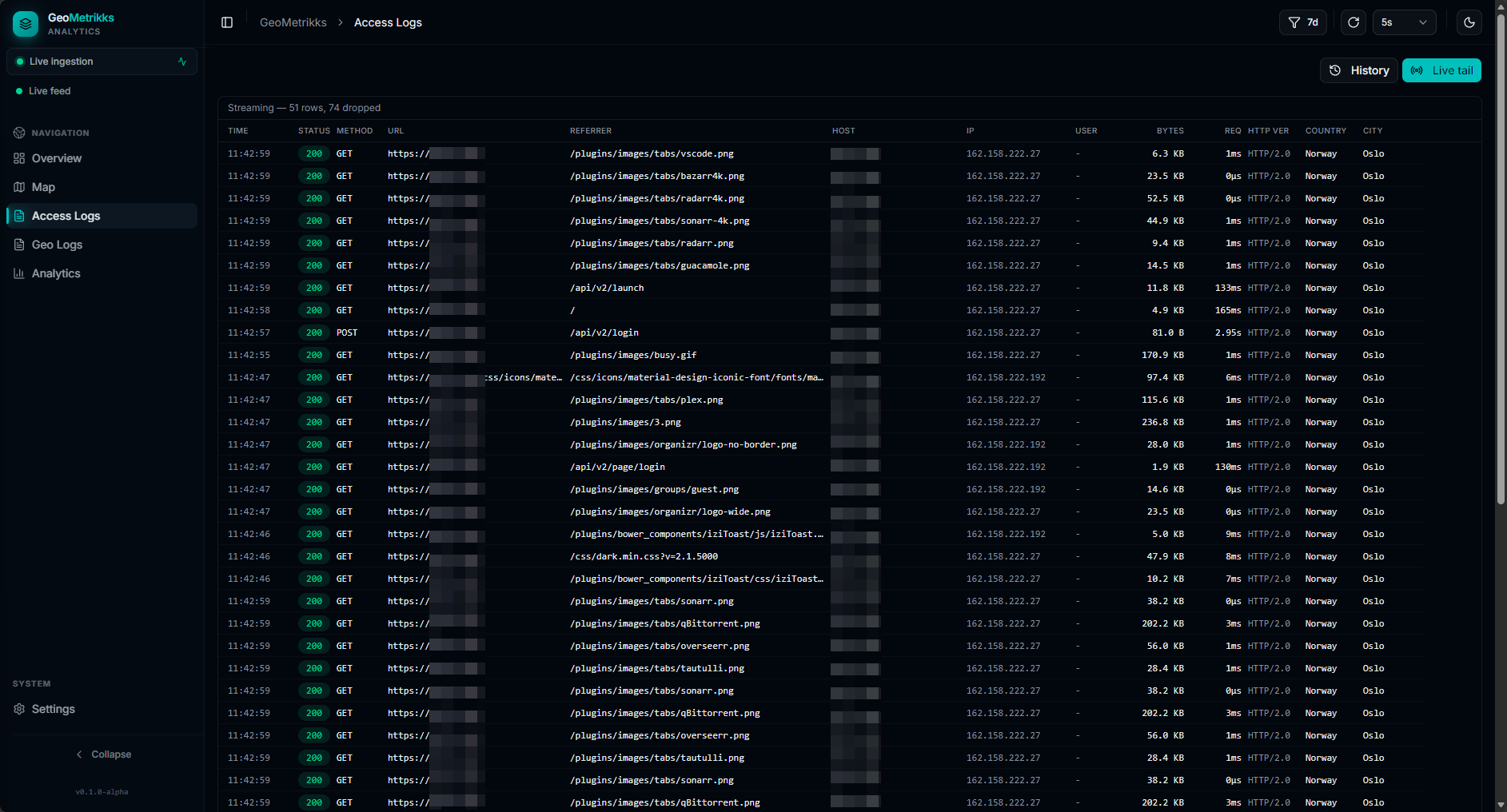
Task: Click the refresh icon button
Action: click(1354, 22)
